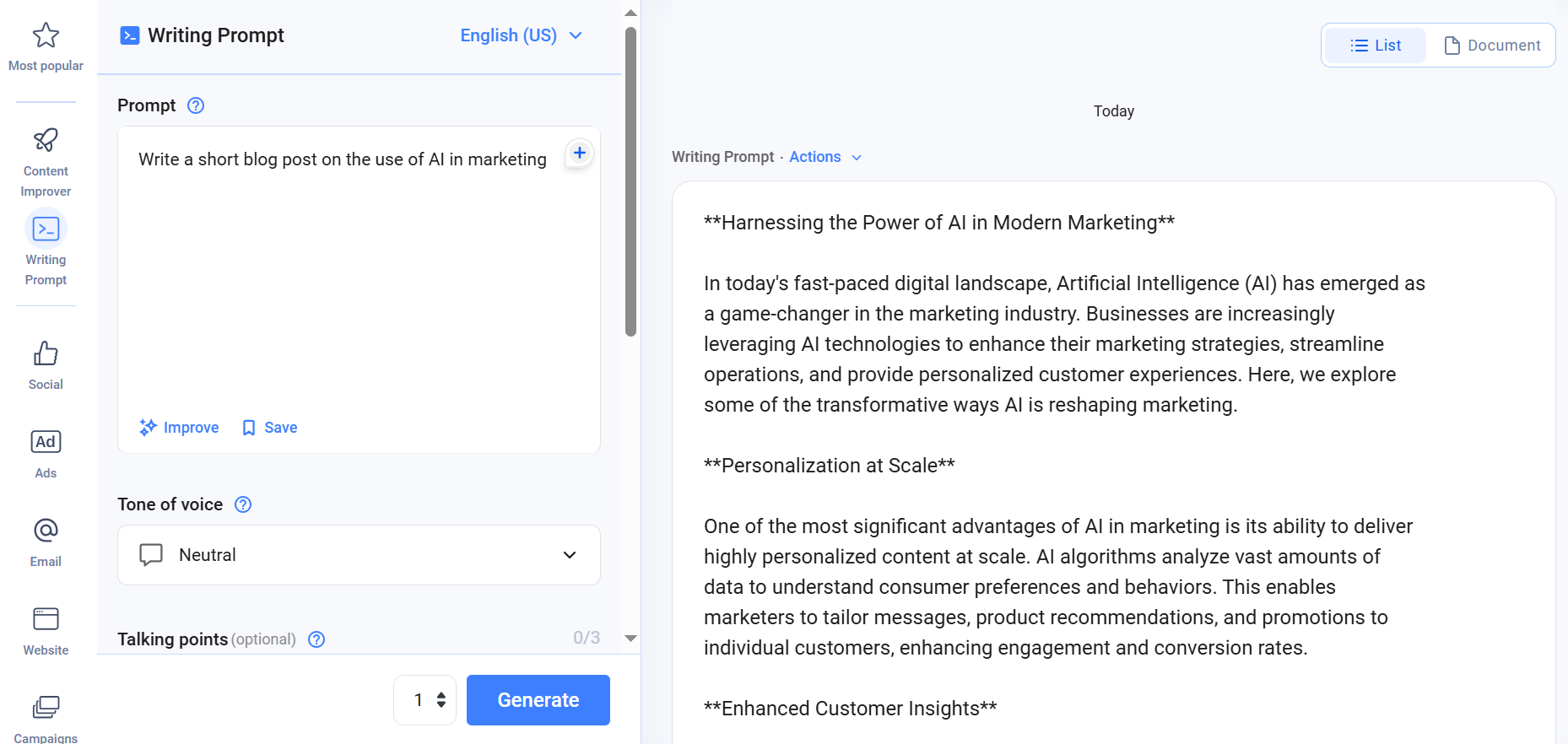
Task: Click the left panel scrollbar thumb
Action: pyautogui.click(x=630, y=181)
